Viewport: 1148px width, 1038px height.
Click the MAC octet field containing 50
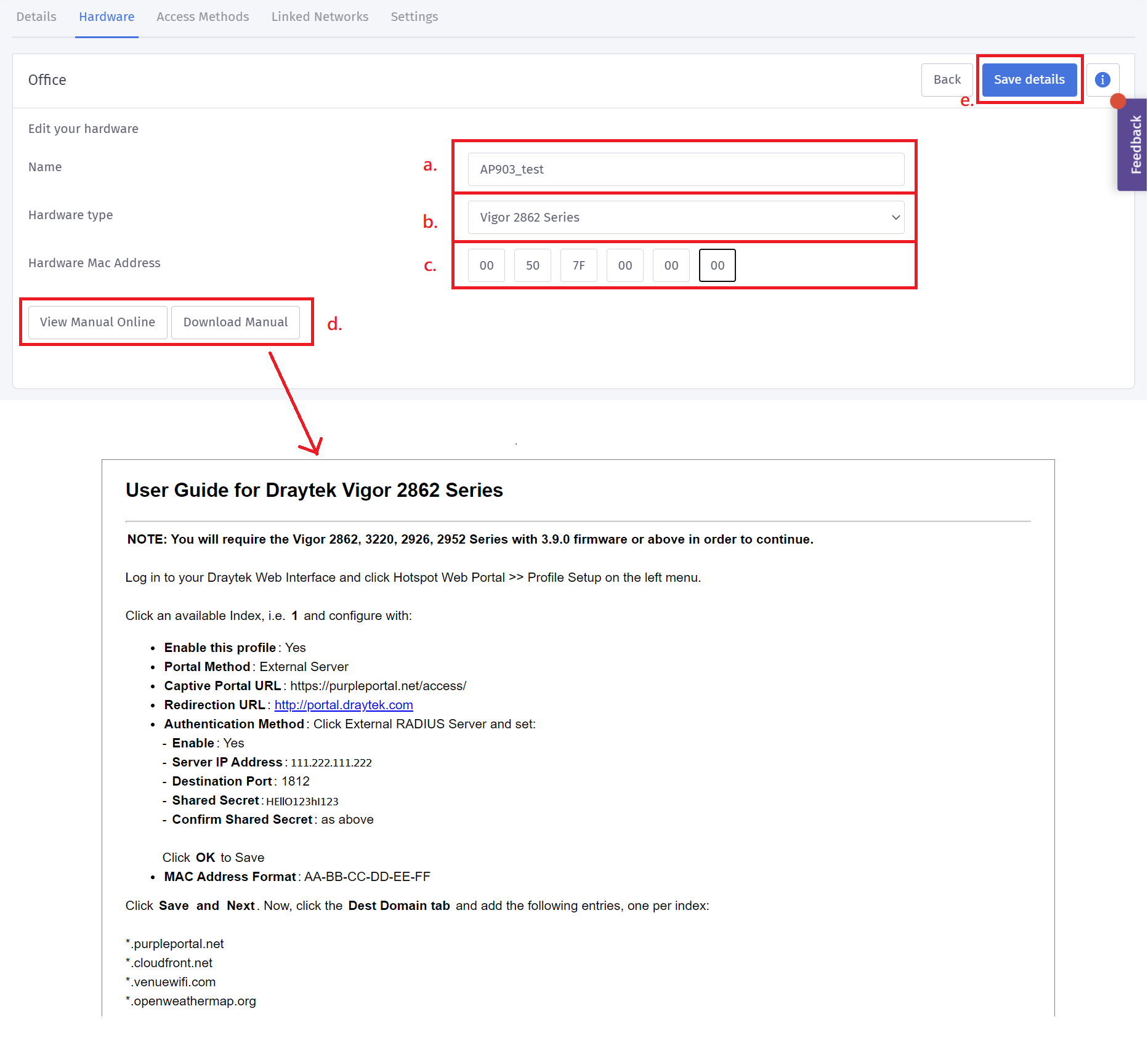click(533, 265)
